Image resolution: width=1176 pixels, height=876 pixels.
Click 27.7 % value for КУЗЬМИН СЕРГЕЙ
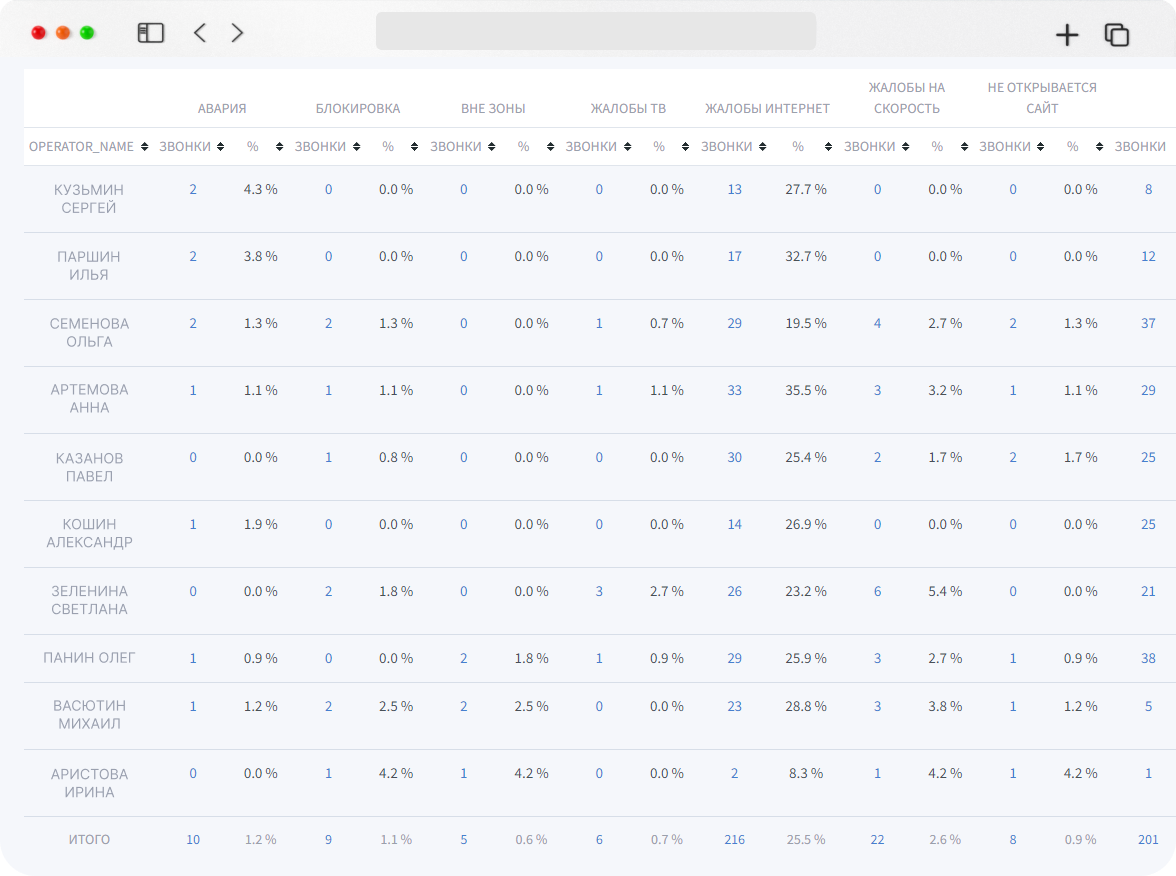coord(806,190)
